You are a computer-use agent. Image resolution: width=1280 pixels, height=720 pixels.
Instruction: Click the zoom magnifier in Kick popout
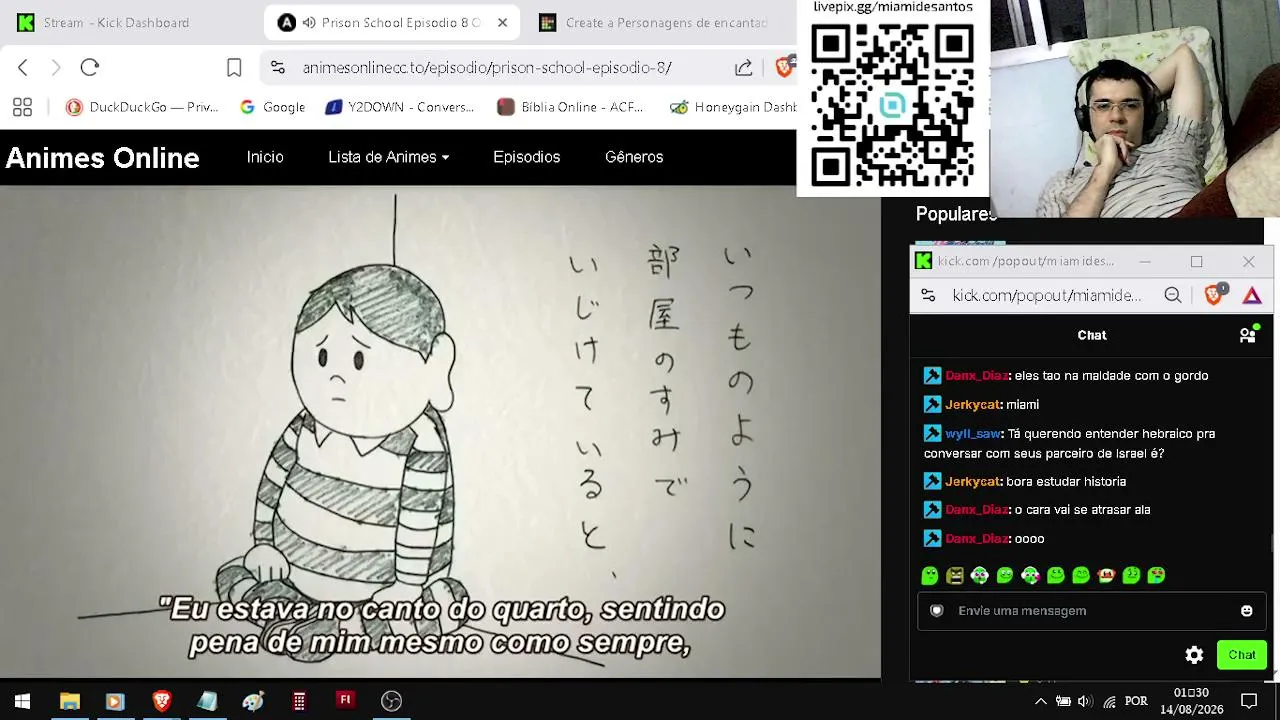pyautogui.click(x=1173, y=295)
